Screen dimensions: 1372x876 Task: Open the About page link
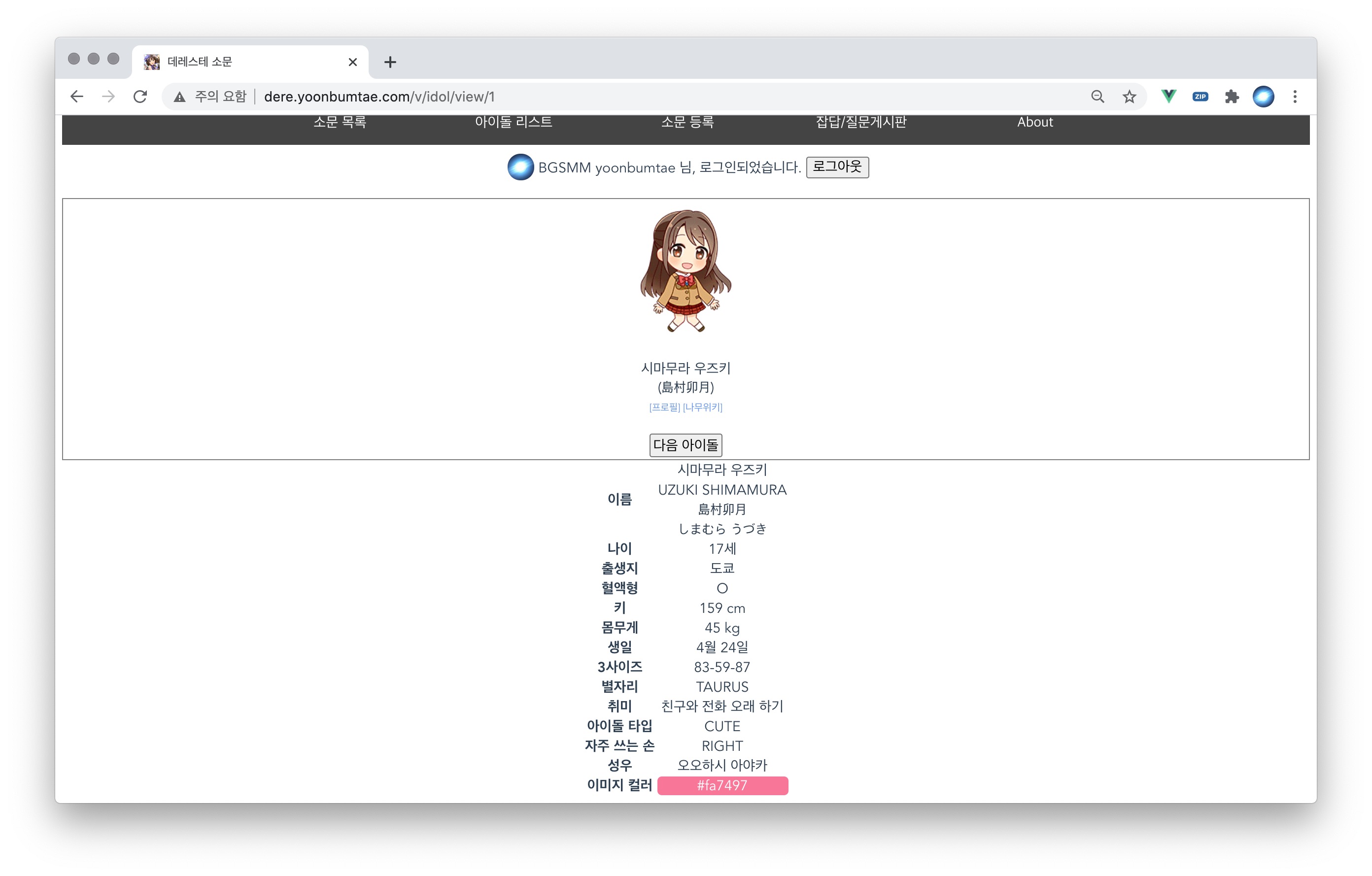click(1035, 122)
